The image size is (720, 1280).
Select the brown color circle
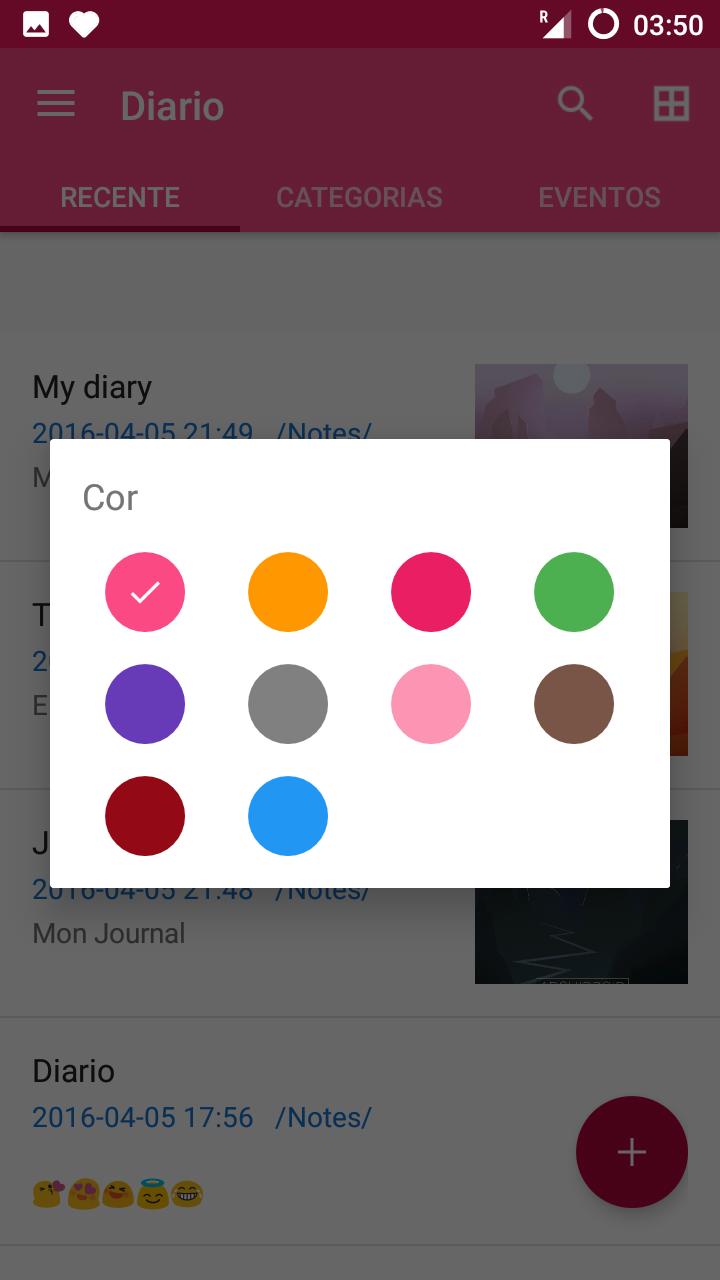tap(574, 704)
